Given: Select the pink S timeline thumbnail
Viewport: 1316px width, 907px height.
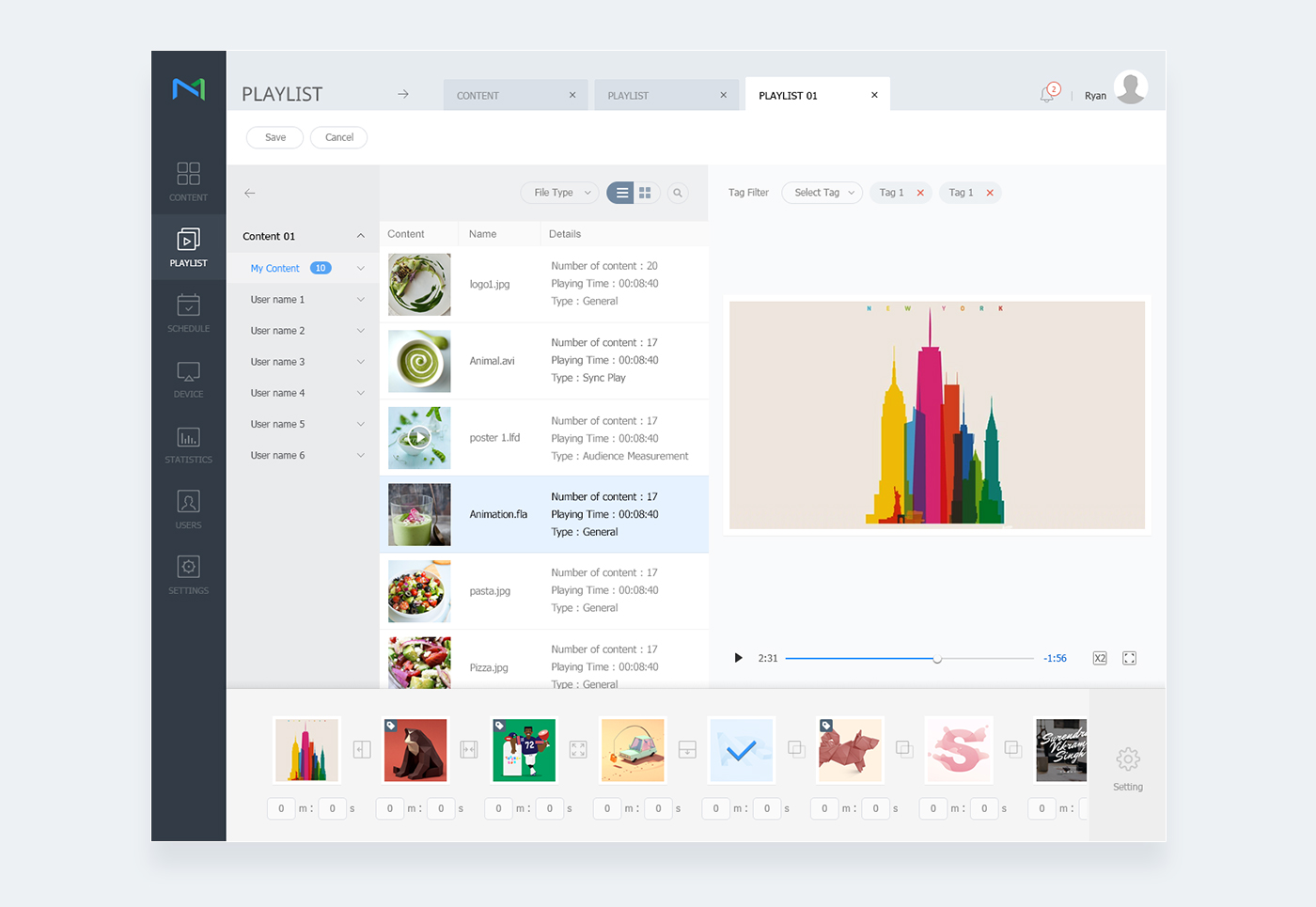Looking at the screenshot, I should click(x=959, y=750).
